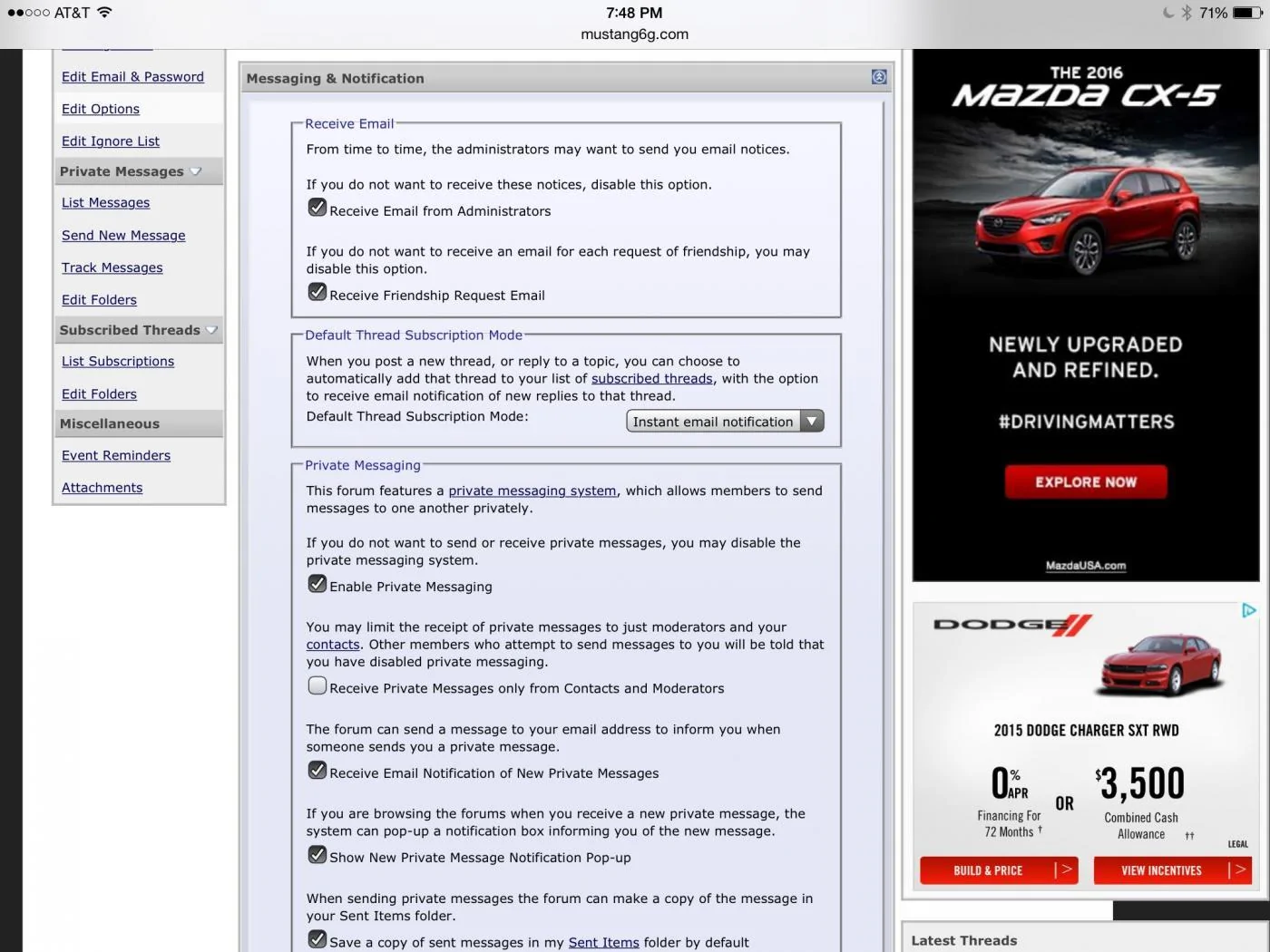This screenshot has width=1270, height=952.
Task: Click the red Mazda CX-5 image
Action: click(1087, 218)
